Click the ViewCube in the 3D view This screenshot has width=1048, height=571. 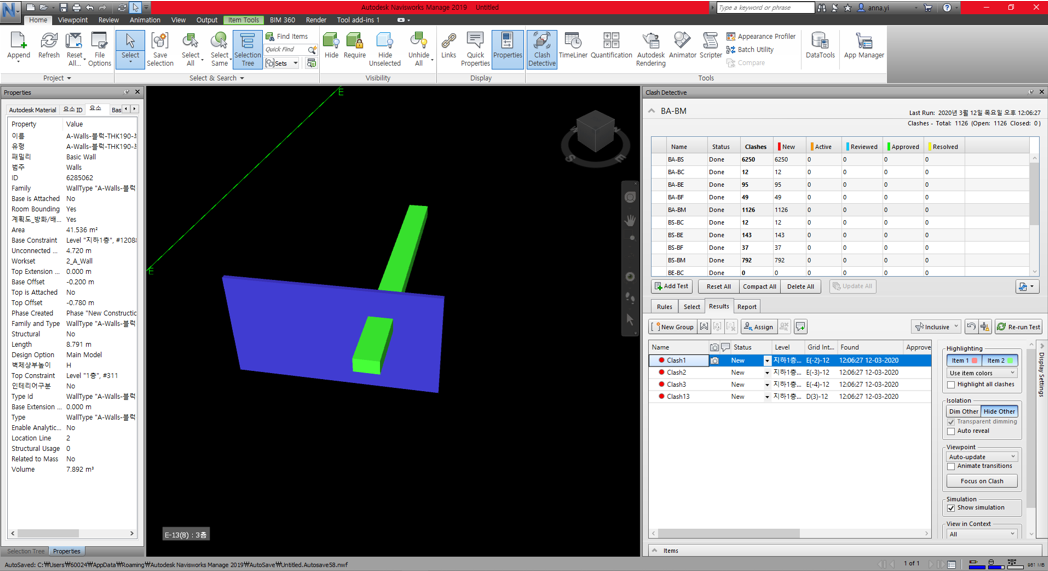pyautogui.click(x=595, y=131)
